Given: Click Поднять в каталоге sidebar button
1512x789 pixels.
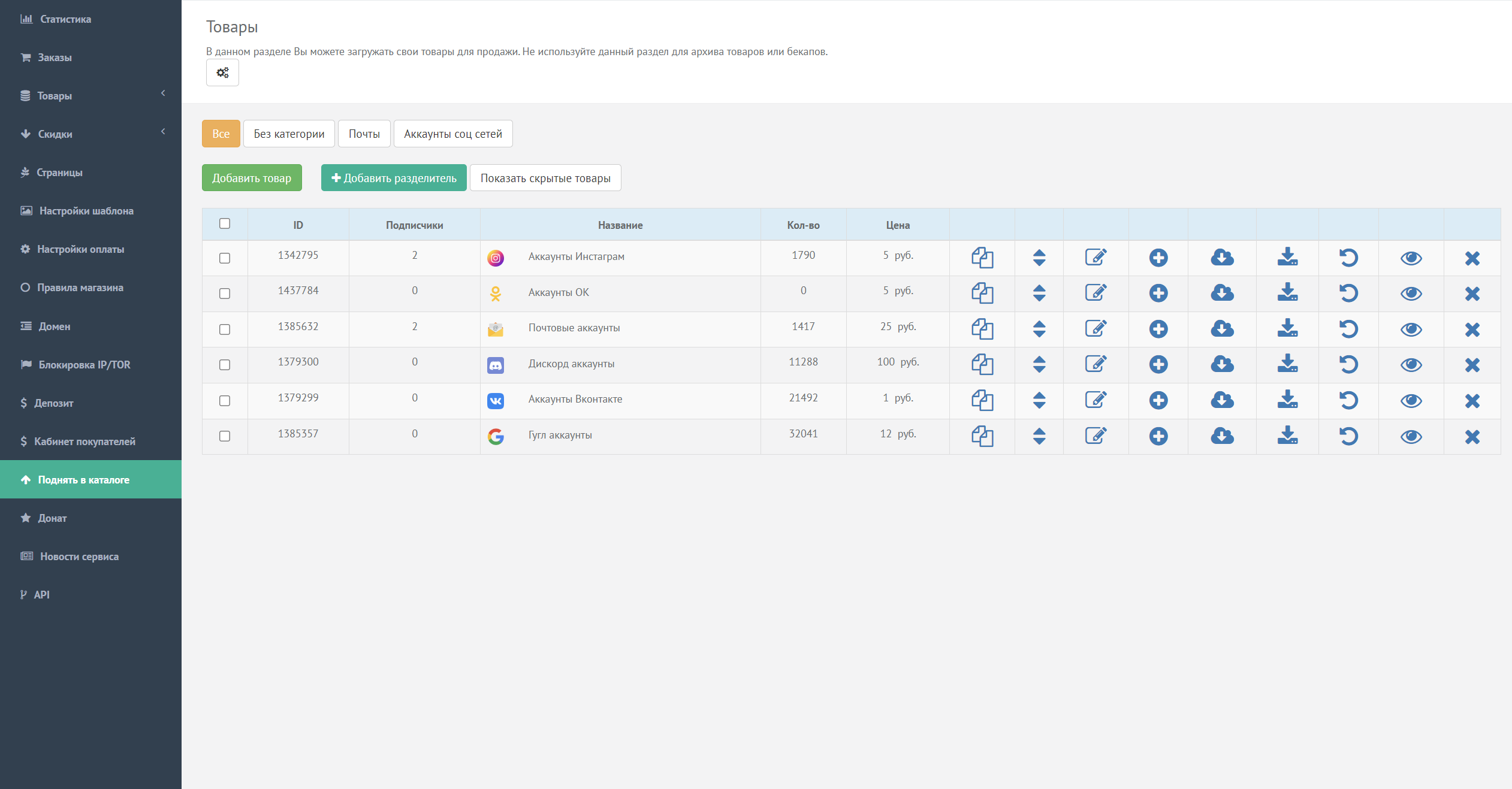Looking at the screenshot, I should point(90,479).
